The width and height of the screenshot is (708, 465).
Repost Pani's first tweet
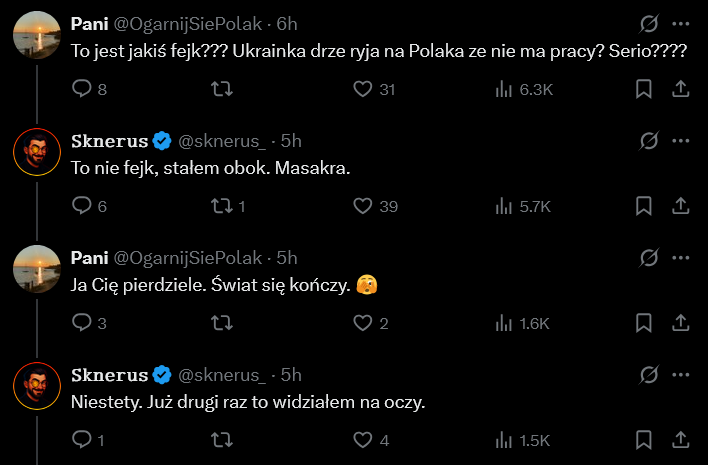[x=224, y=89]
